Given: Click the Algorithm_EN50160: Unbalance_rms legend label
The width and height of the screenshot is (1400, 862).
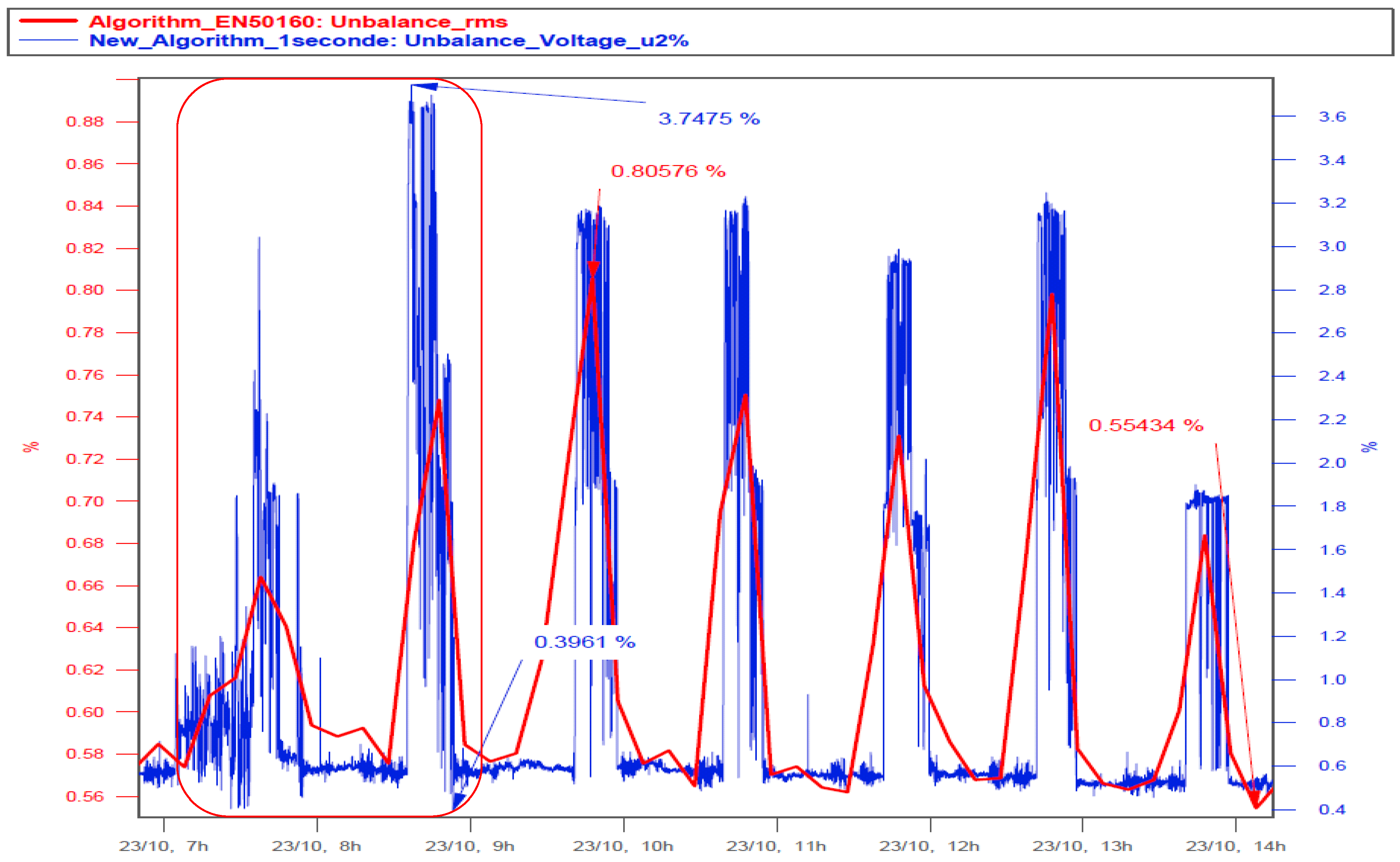Looking at the screenshot, I should [298, 22].
